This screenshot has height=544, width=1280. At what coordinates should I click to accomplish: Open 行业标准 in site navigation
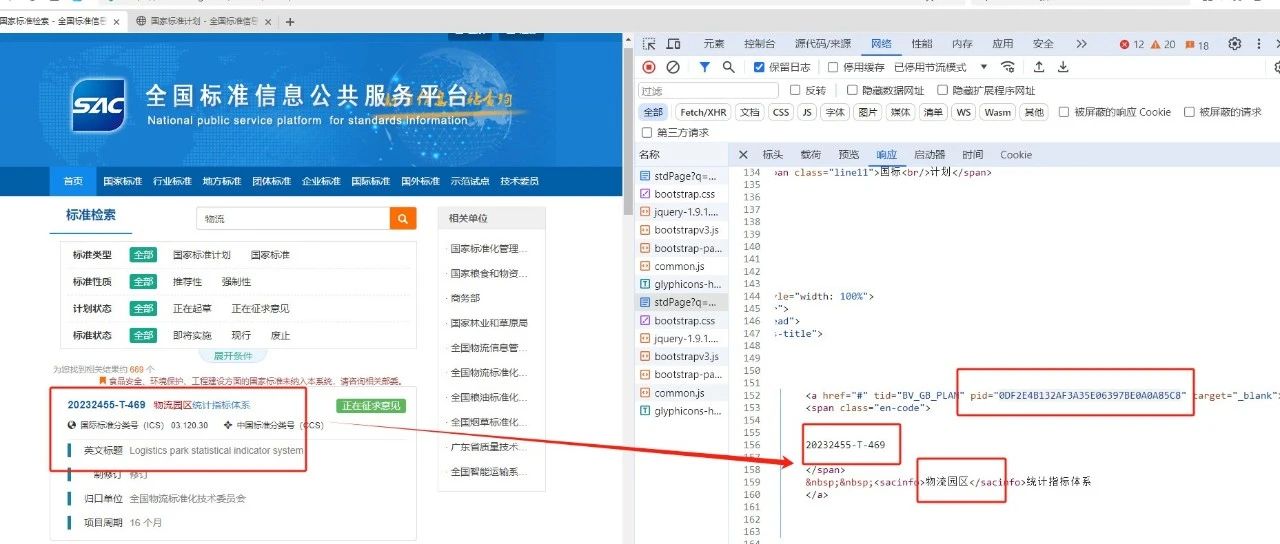tap(172, 181)
